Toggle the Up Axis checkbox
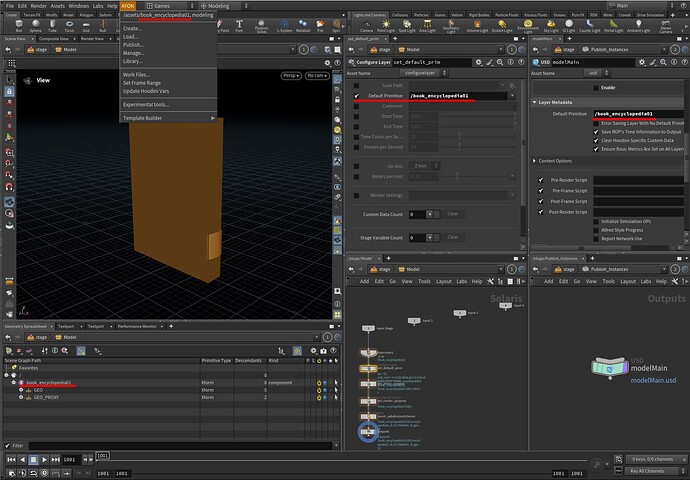This screenshot has height=480, width=690. pyautogui.click(x=356, y=166)
